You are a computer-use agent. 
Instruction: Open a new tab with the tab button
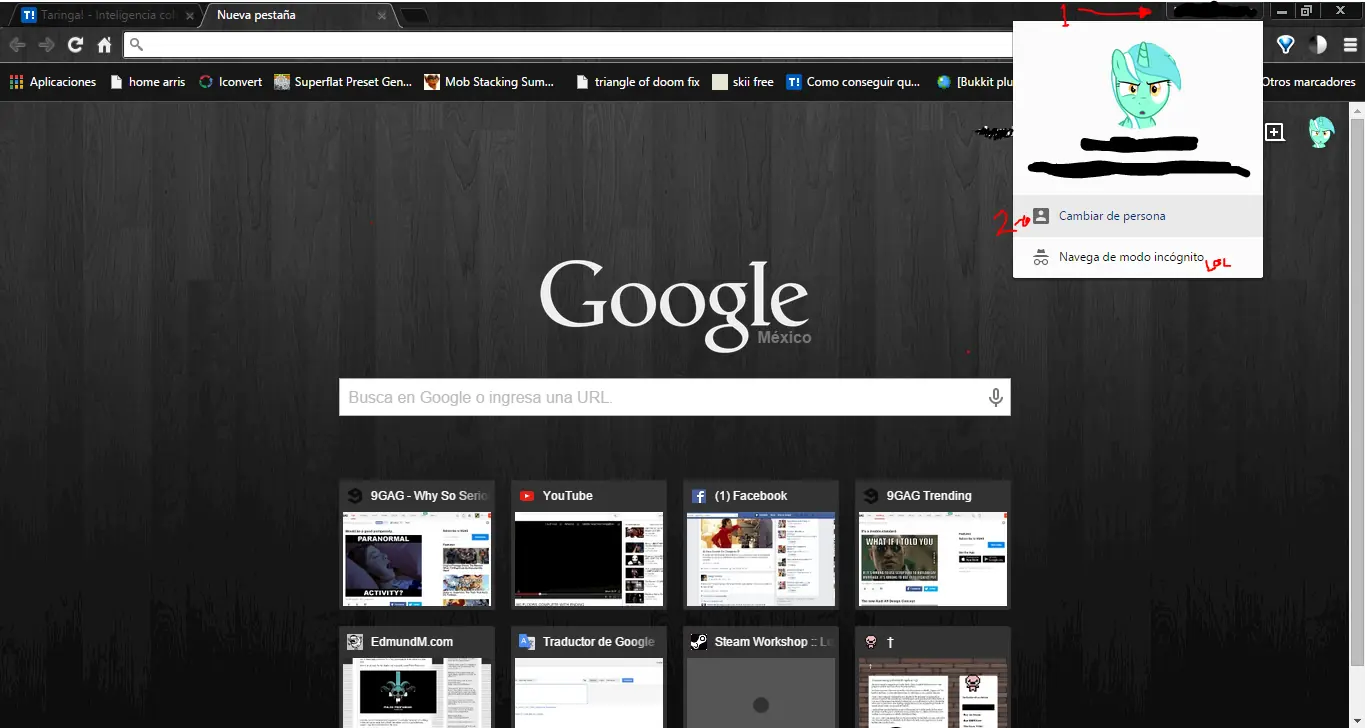pos(414,16)
